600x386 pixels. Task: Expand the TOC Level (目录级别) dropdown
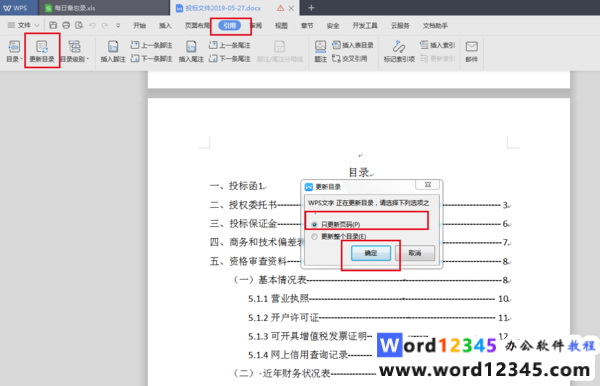[x=75, y=51]
